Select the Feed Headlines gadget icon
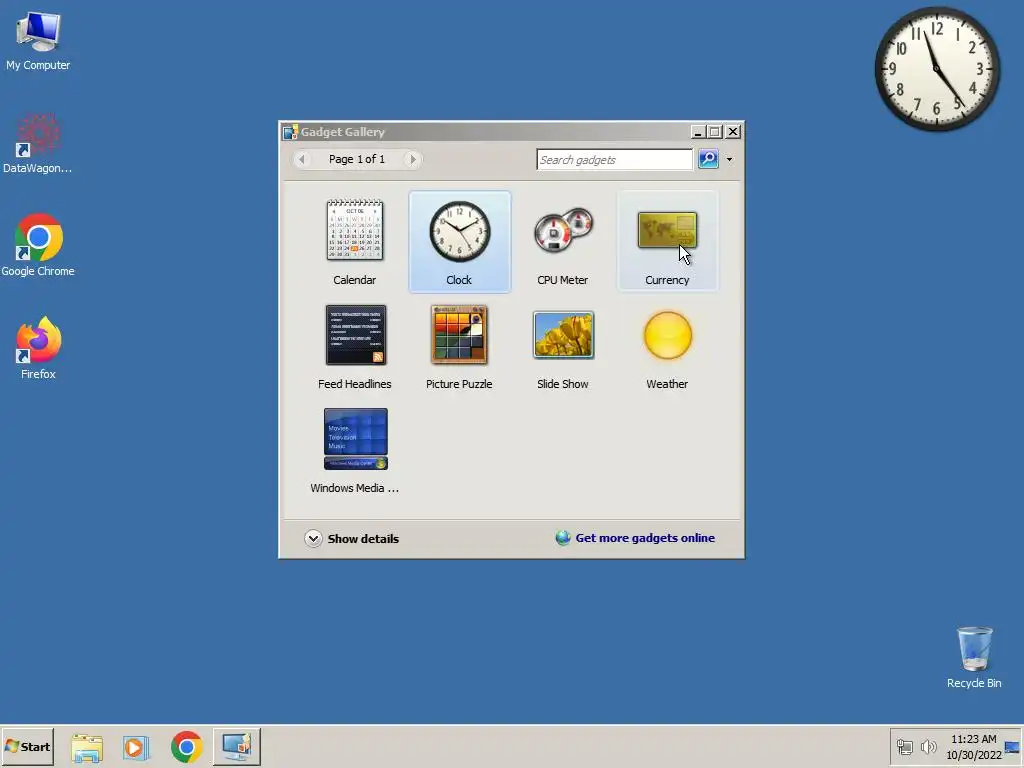Image resolution: width=1024 pixels, height=768 pixels. [355, 335]
